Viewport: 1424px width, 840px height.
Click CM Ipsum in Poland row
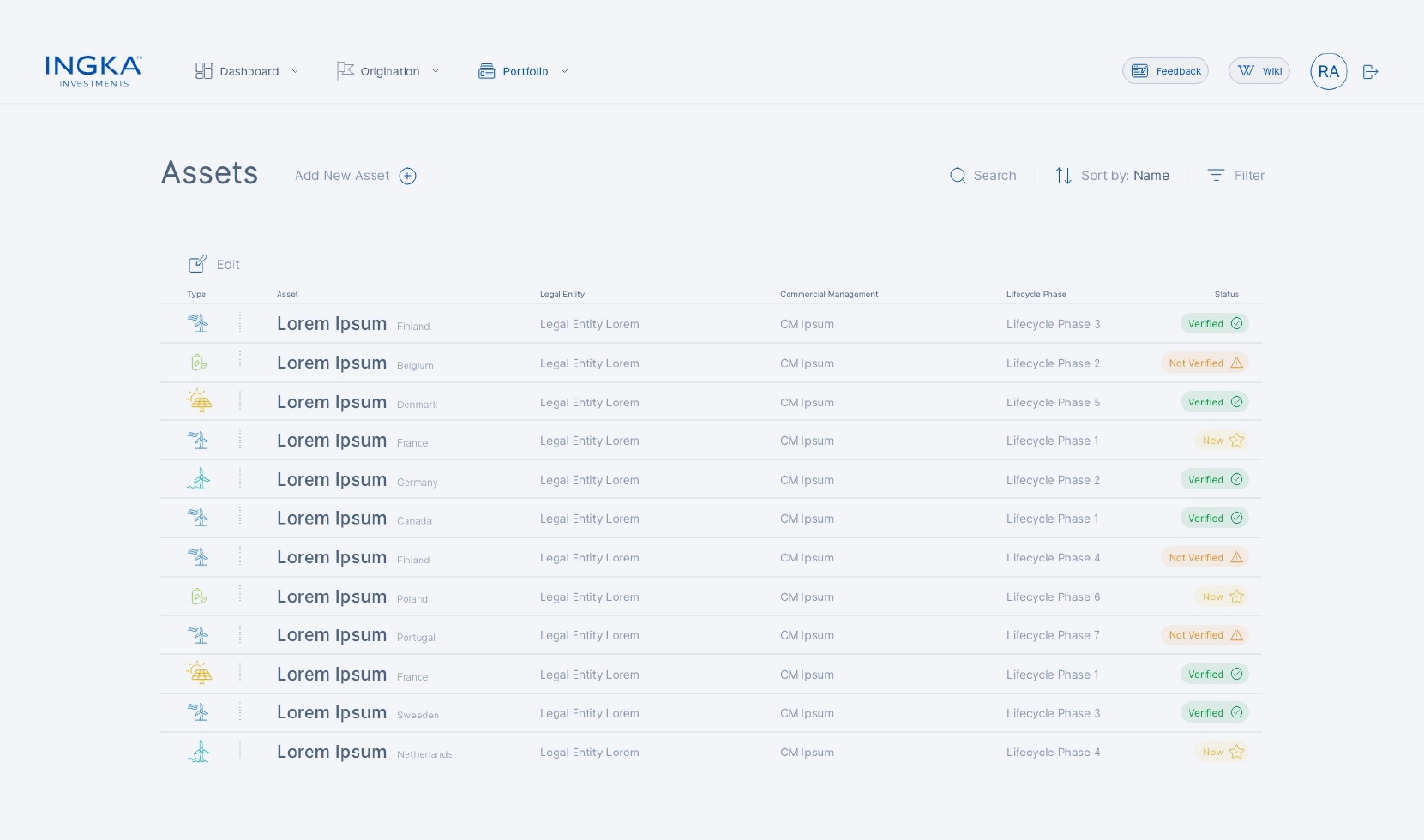pos(807,597)
